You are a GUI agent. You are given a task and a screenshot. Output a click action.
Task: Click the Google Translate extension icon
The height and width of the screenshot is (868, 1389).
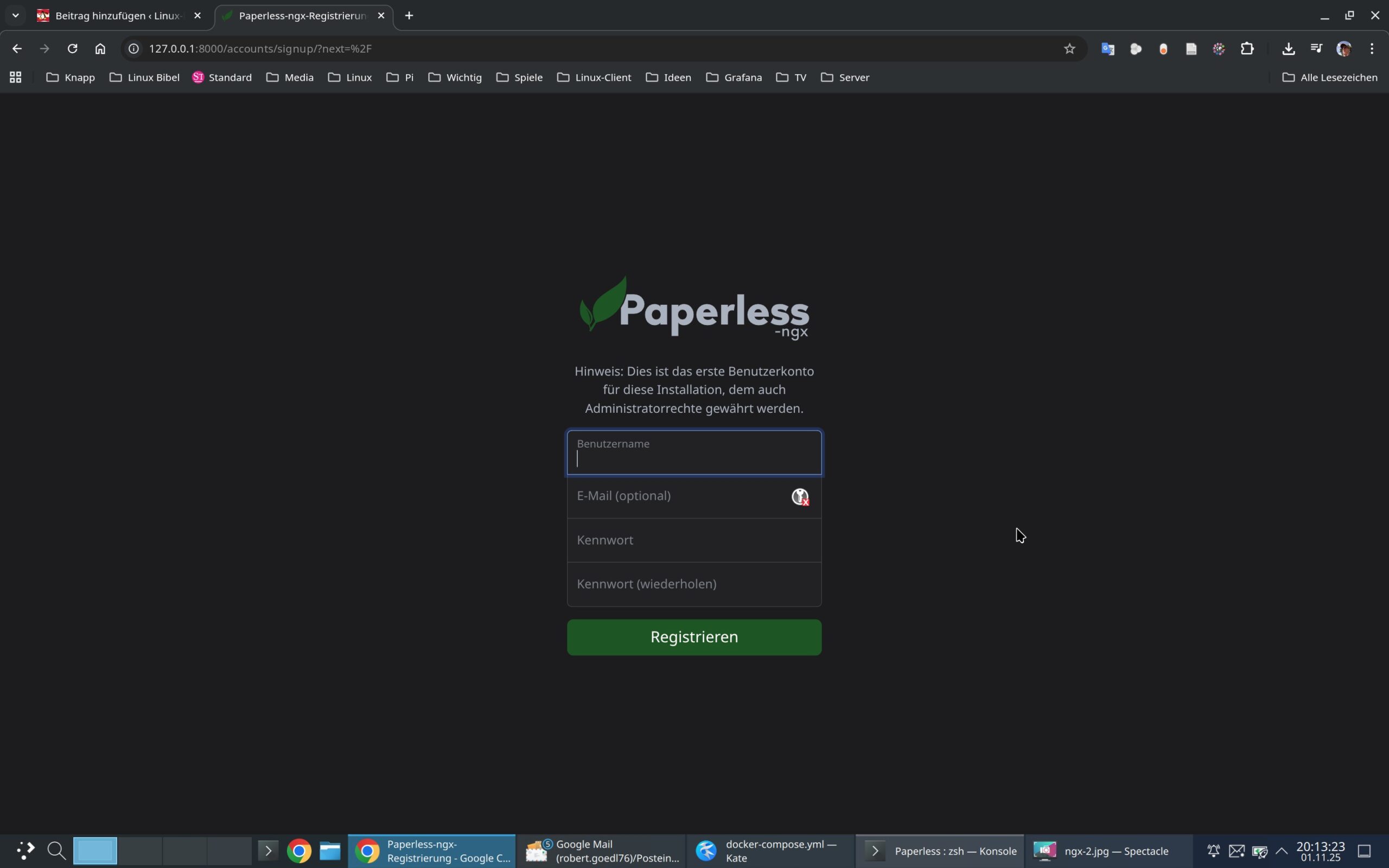(x=1108, y=49)
